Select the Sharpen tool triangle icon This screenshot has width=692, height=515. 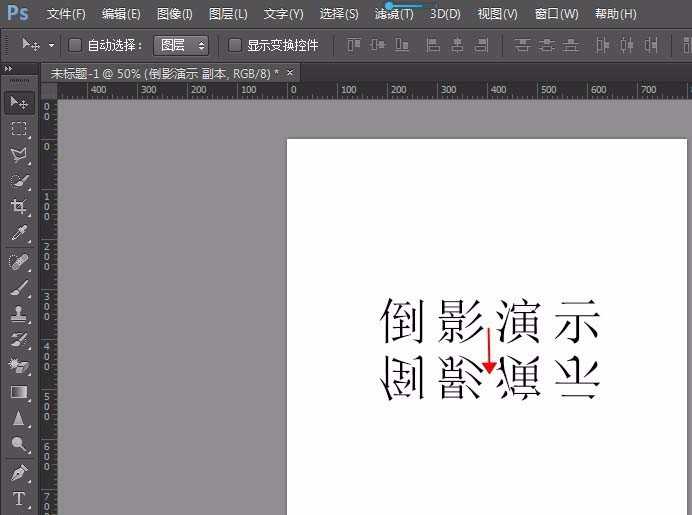click(x=19, y=418)
